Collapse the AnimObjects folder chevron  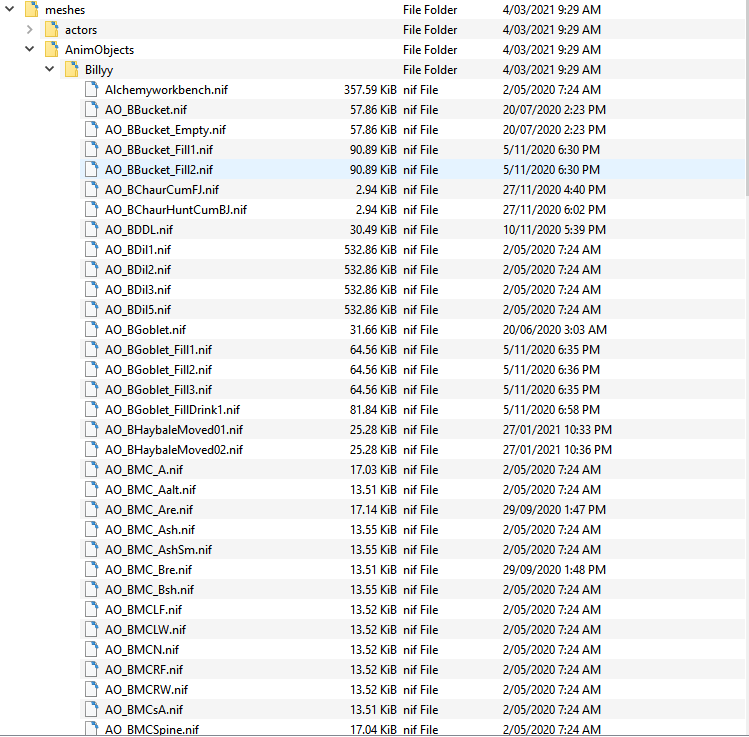[x=30, y=49]
